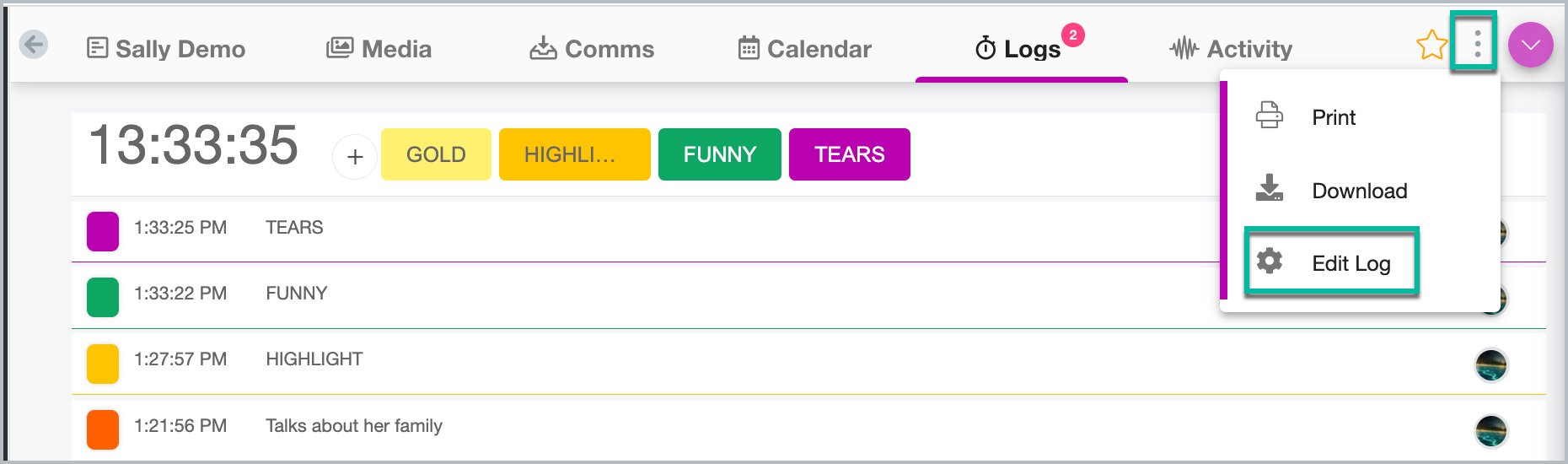
Task: Go to the Calendar tab
Action: coord(804,49)
